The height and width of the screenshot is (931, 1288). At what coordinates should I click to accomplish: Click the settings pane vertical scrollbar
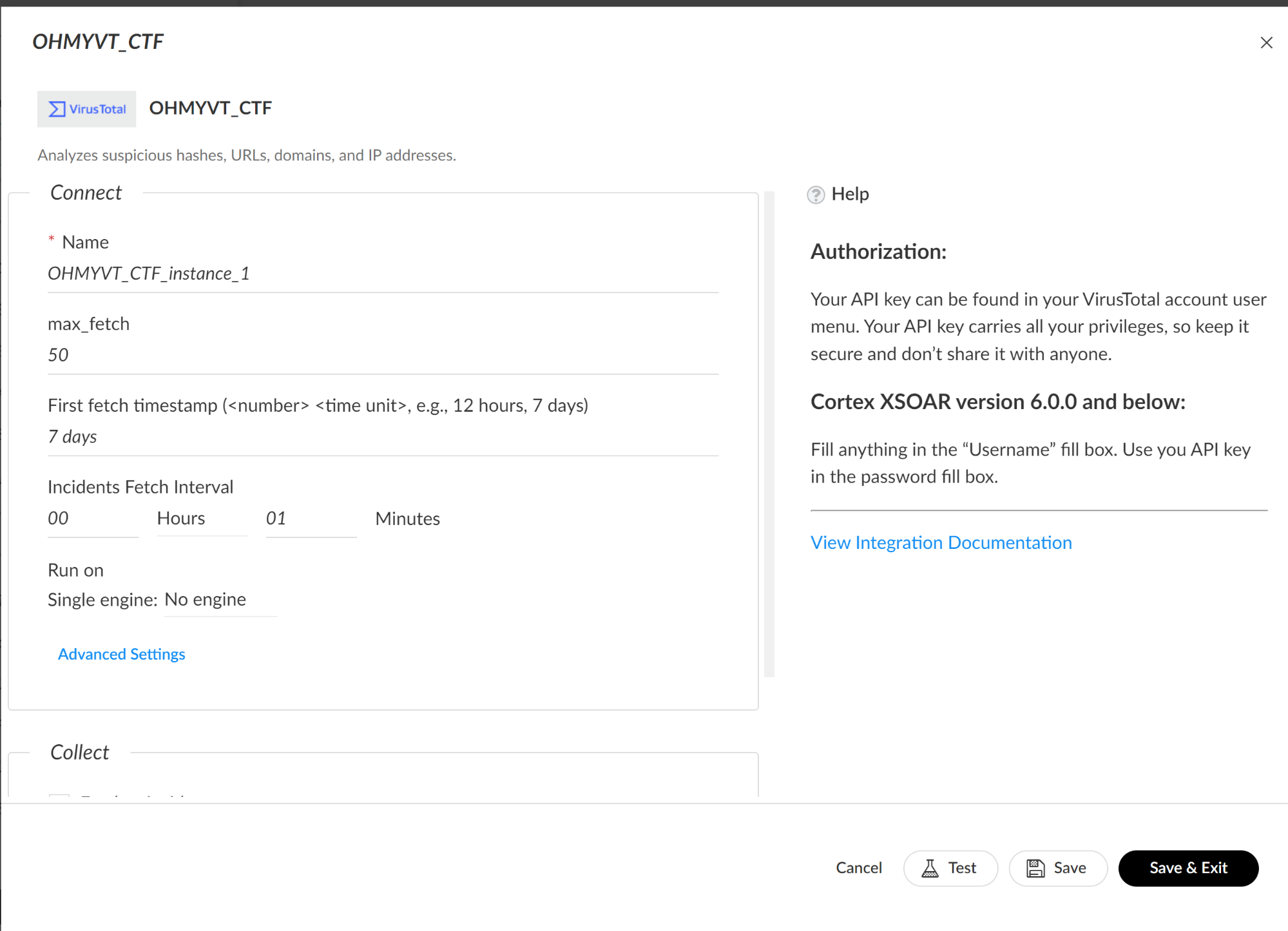point(769,434)
